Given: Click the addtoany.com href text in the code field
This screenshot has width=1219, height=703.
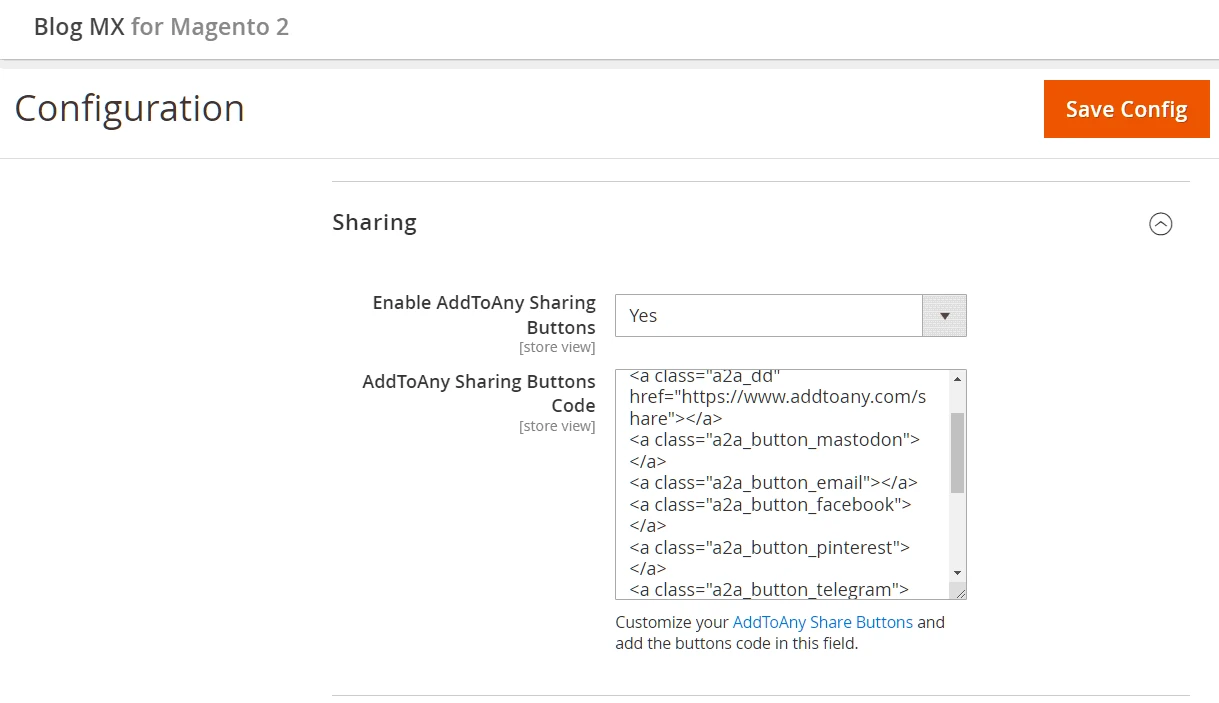Looking at the screenshot, I should (777, 397).
